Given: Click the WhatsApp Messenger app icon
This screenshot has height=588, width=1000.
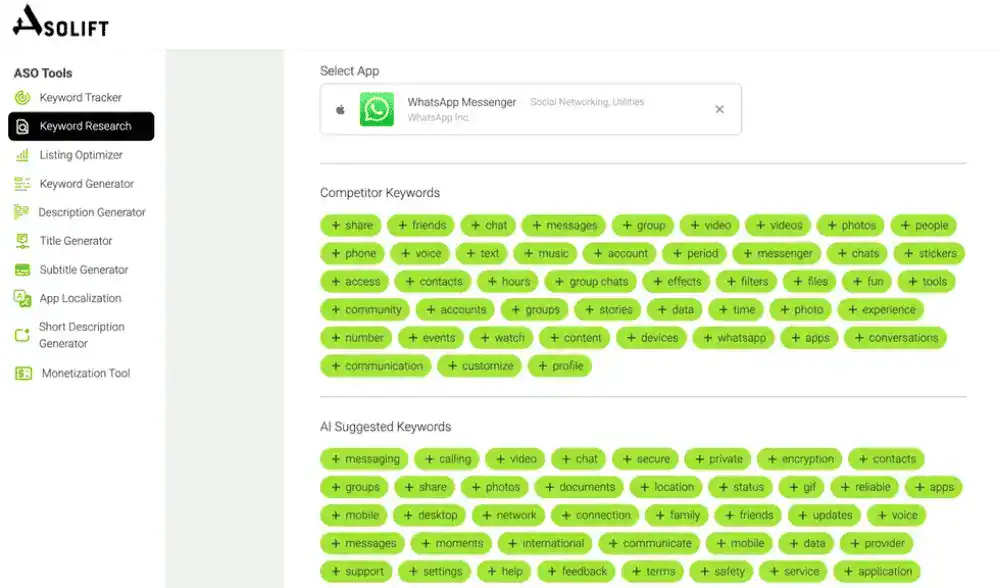Looking at the screenshot, I should 377,109.
